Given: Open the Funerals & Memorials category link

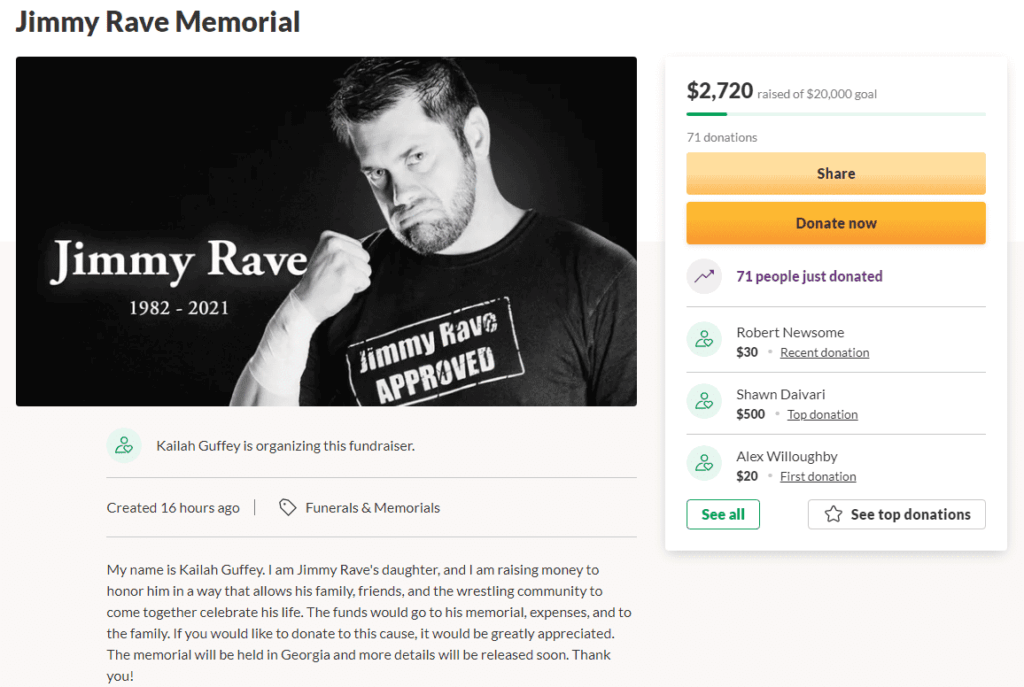Looking at the screenshot, I should pos(372,507).
